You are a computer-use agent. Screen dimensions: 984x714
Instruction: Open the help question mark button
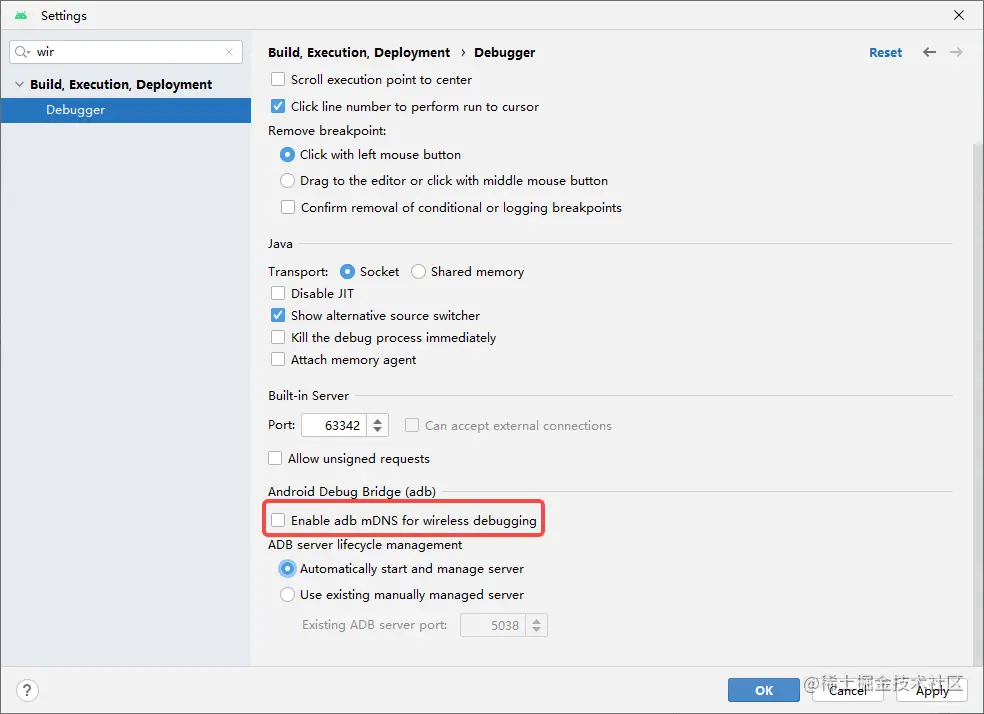click(27, 690)
